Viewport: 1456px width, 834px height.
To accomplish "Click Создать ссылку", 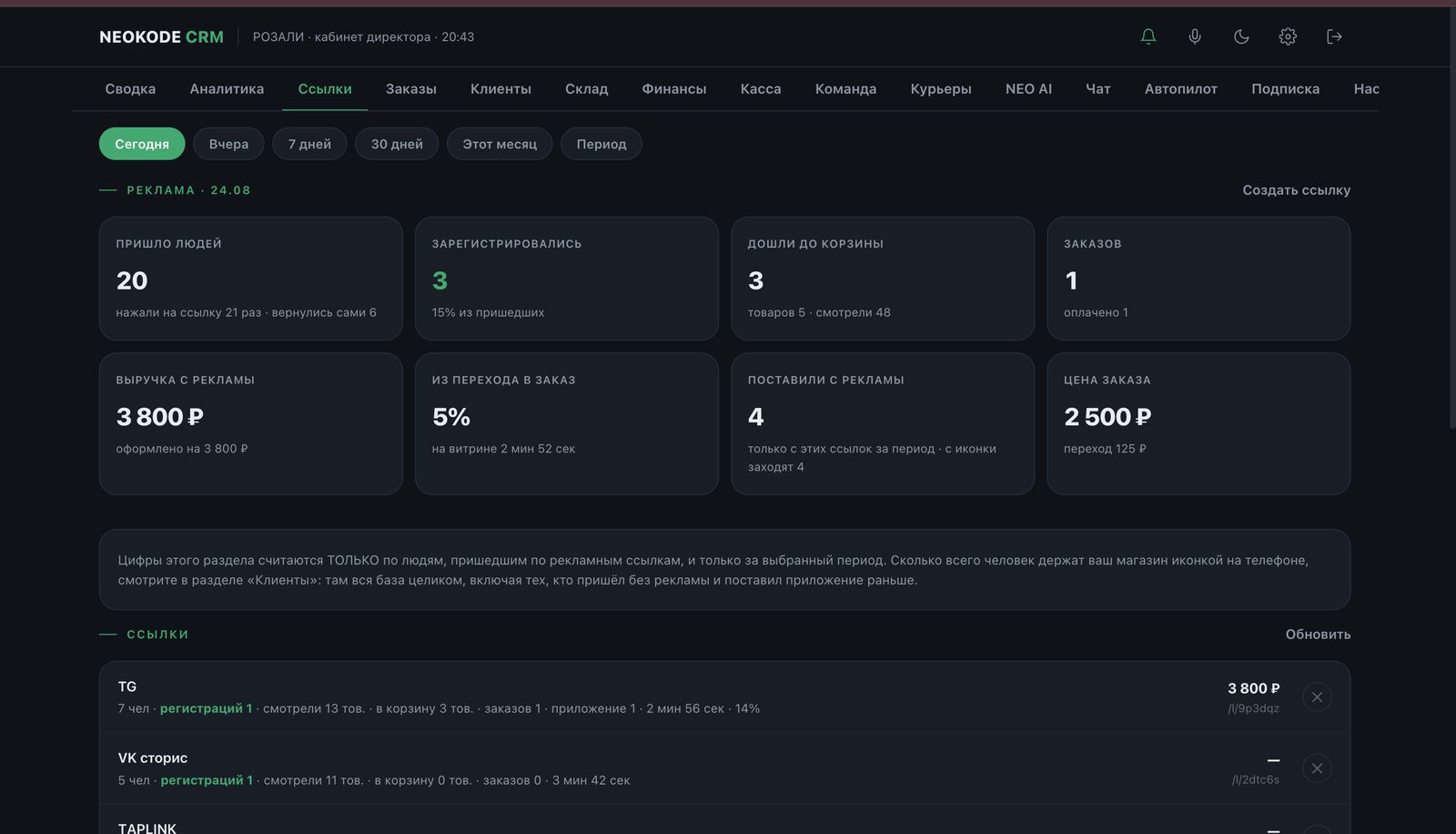I will tap(1296, 190).
